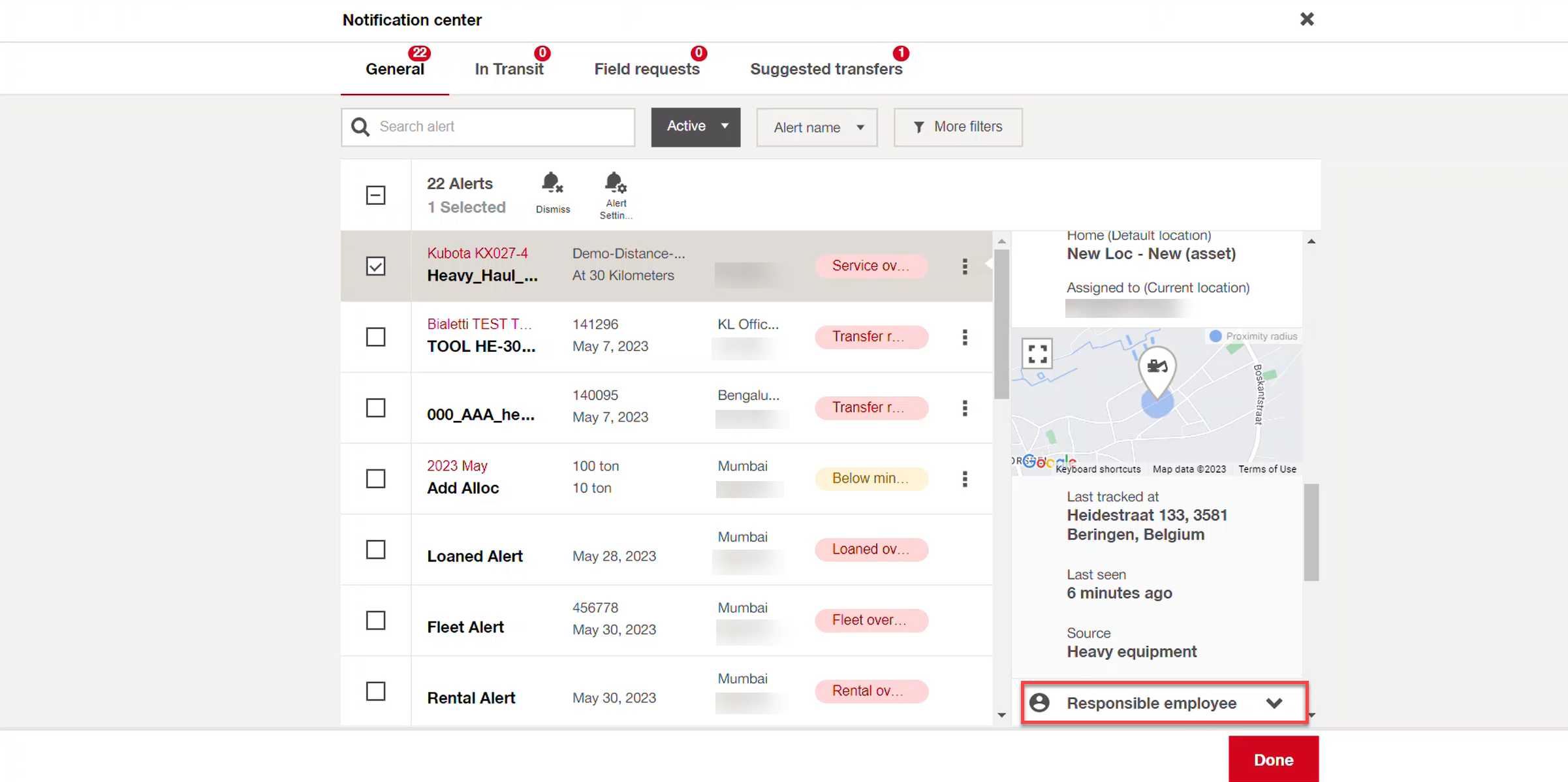1568x782 pixels.
Task: Toggle the select-all alerts checkbox
Action: click(375, 195)
